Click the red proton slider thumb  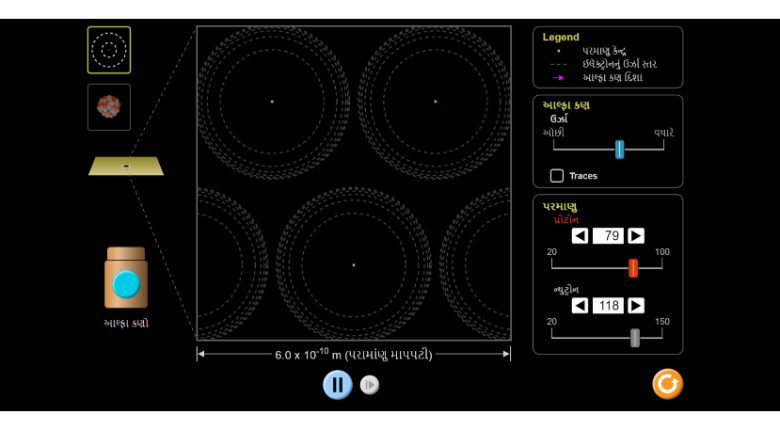633,268
